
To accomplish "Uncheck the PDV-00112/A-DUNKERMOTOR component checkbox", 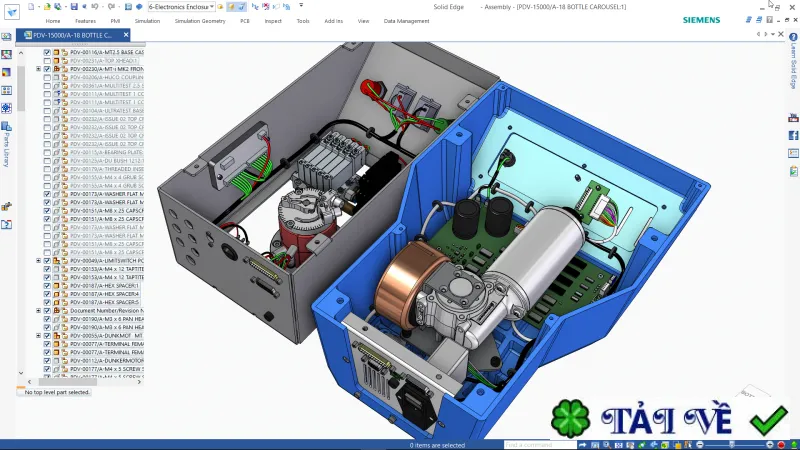I will click(47, 361).
